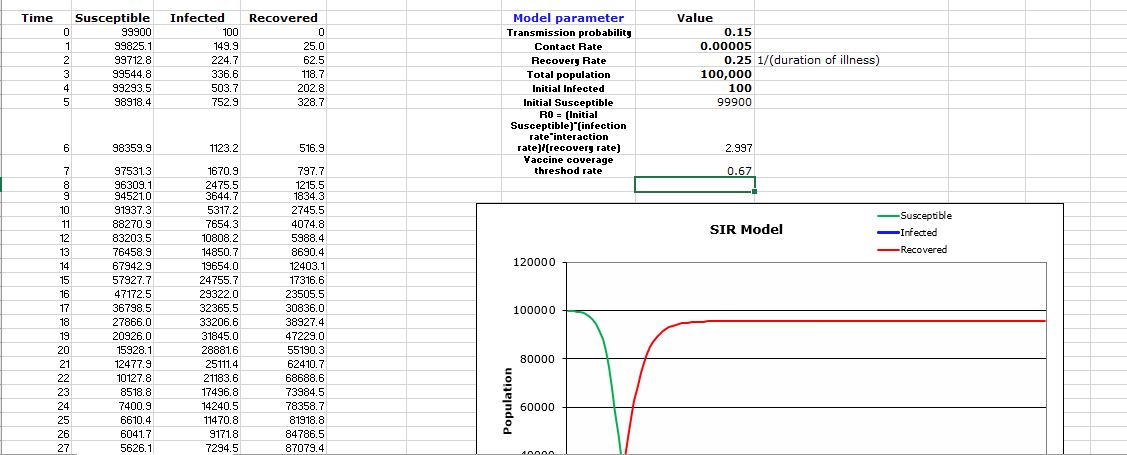Click the 120000 axis label
The image size is (1127, 455).
533,263
